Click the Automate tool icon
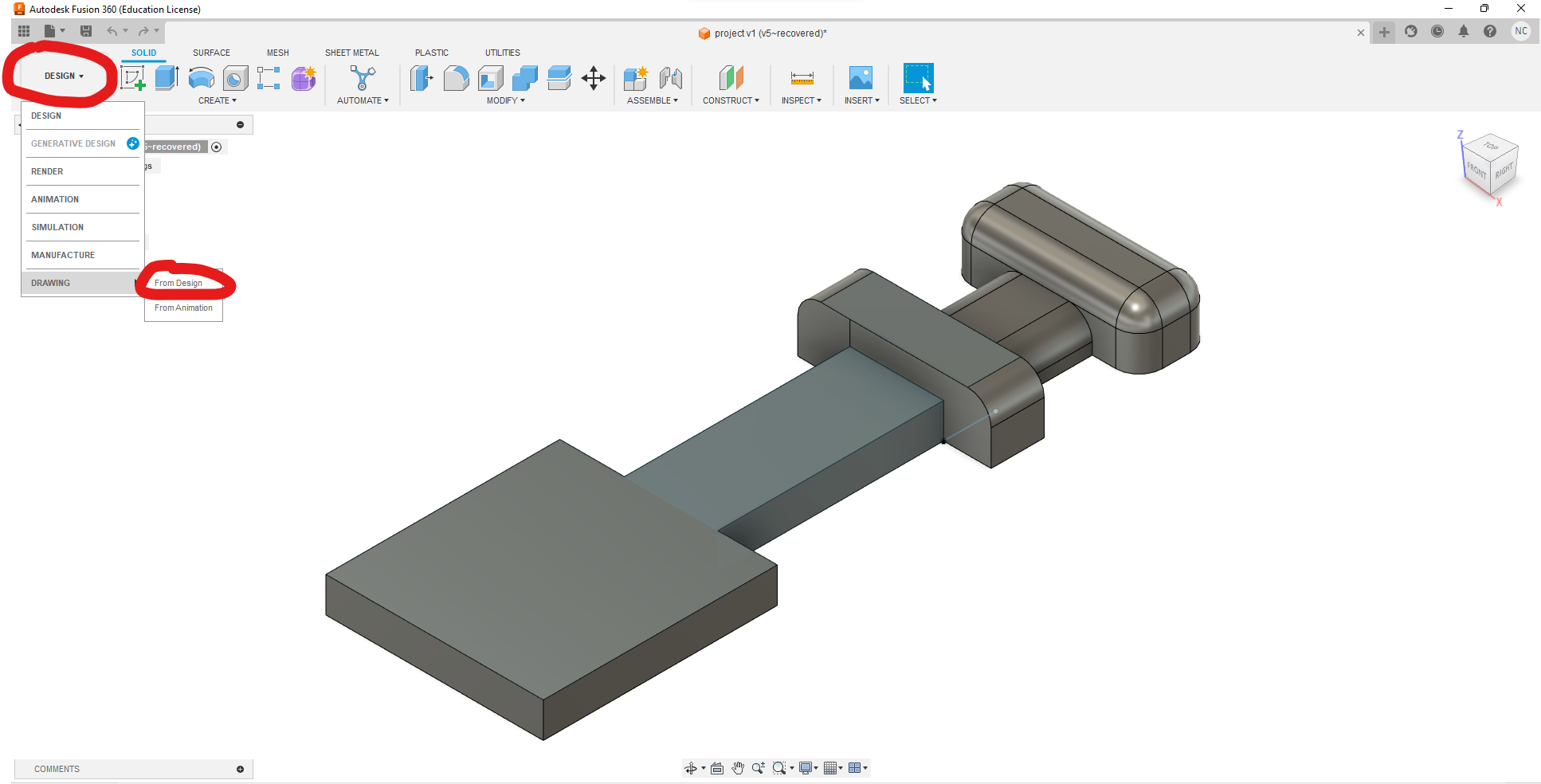This screenshot has width=1541, height=784. 363,78
